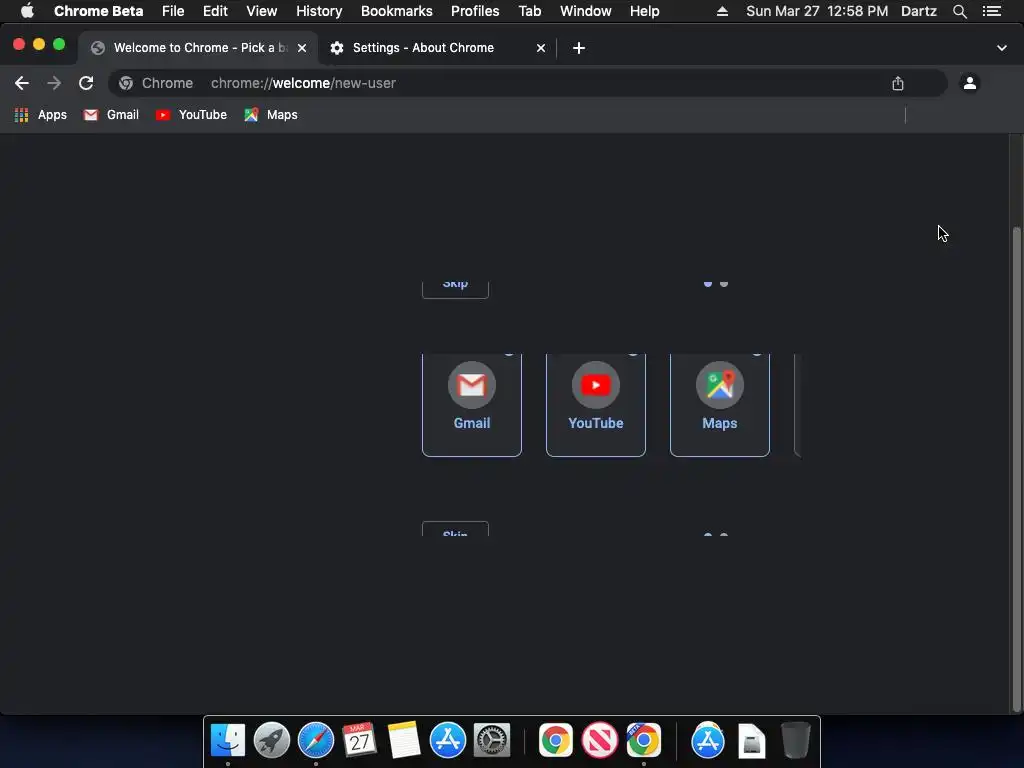Open the document file in Dock
Viewport: 1024px width, 768px height.
(752, 740)
